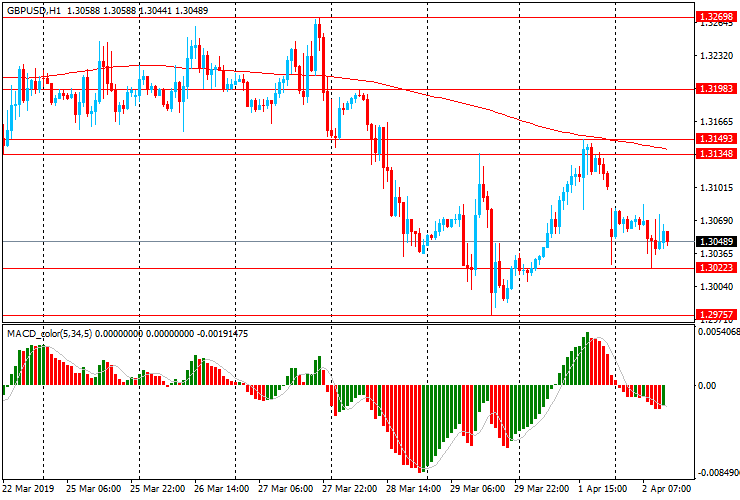The image size is (740, 500).
Task: Click the 1.31665 price scale value
Action: [x=716, y=122]
